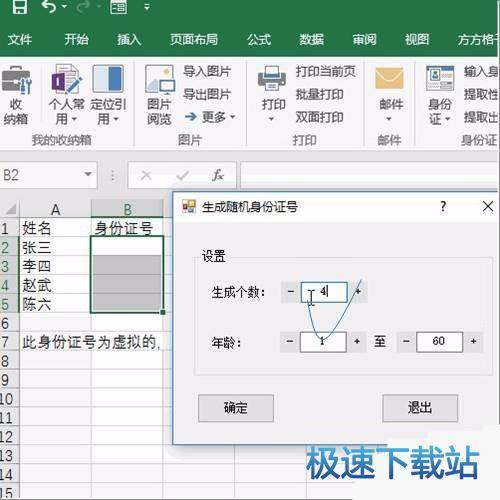Click the dialog title icon
500x500 pixels.
(x=189, y=207)
